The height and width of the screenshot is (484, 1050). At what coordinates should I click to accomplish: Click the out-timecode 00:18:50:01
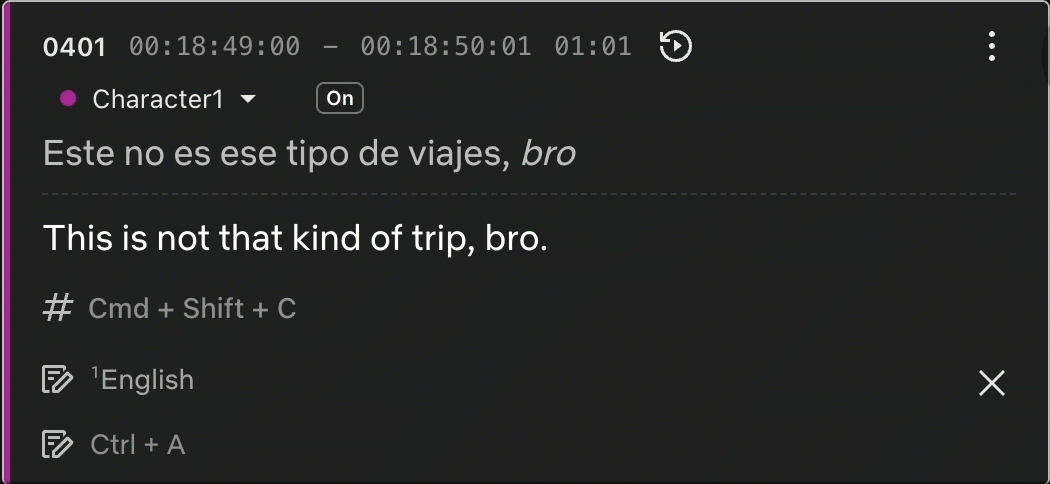446,46
